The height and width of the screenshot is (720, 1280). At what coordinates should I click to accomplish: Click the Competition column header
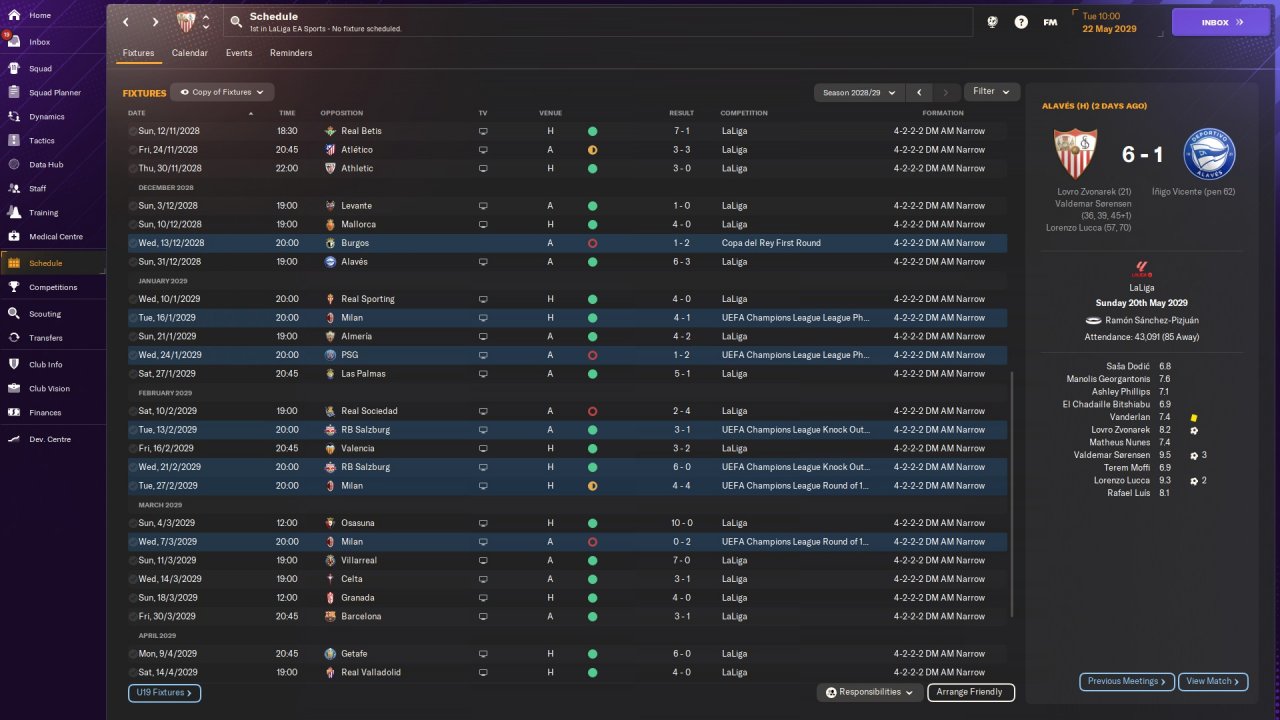click(744, 113)
